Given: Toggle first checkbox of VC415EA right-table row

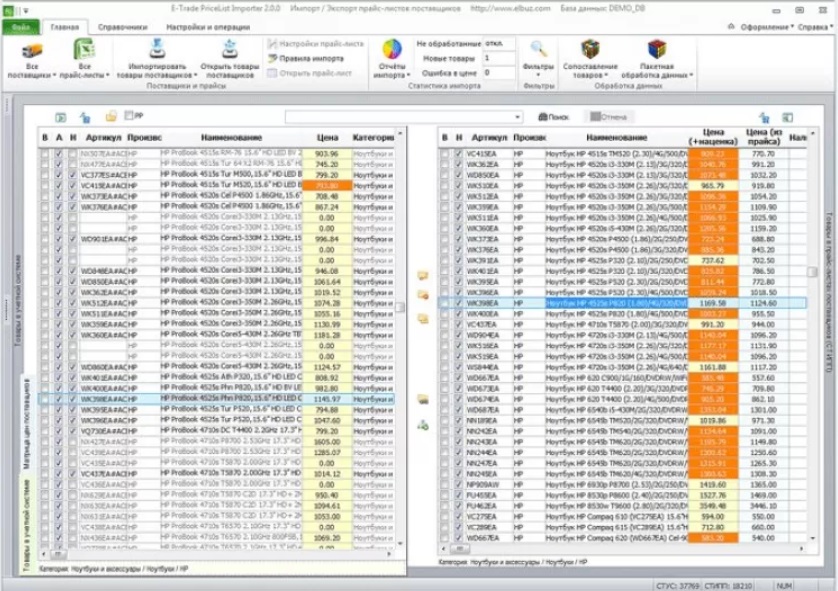Looking at the screenshot, I should click(445, 154).
